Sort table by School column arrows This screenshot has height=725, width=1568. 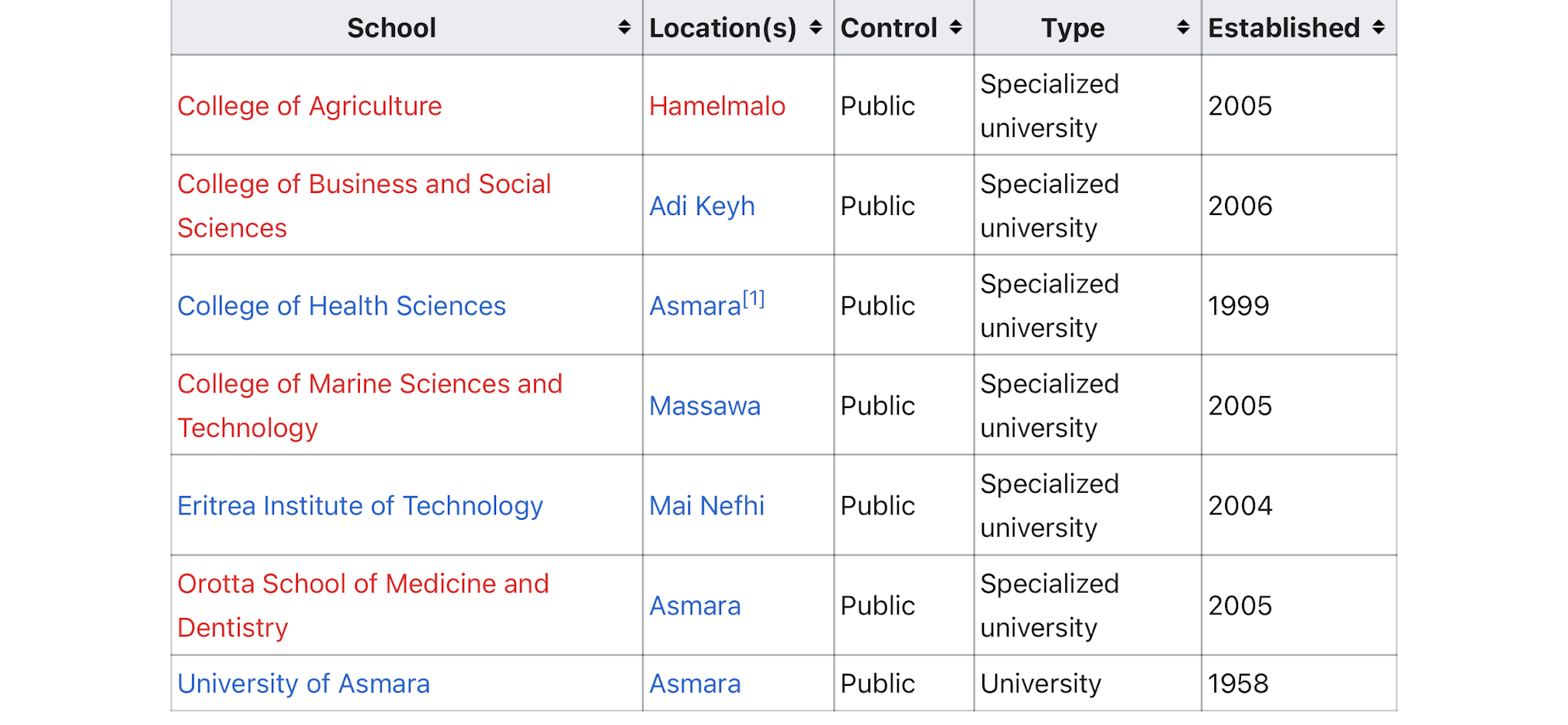point(624,28)
